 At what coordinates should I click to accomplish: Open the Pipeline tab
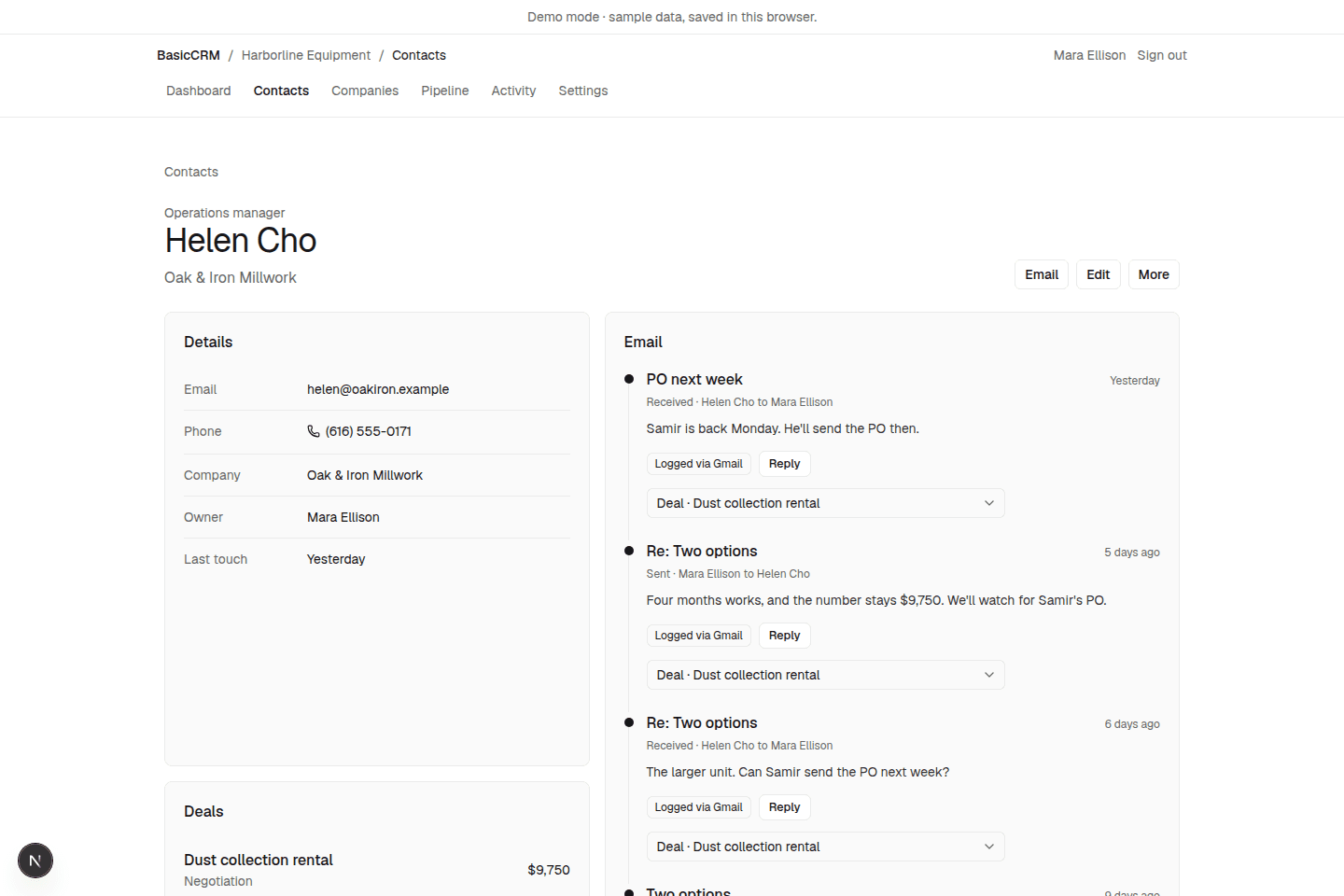(445, 91)
